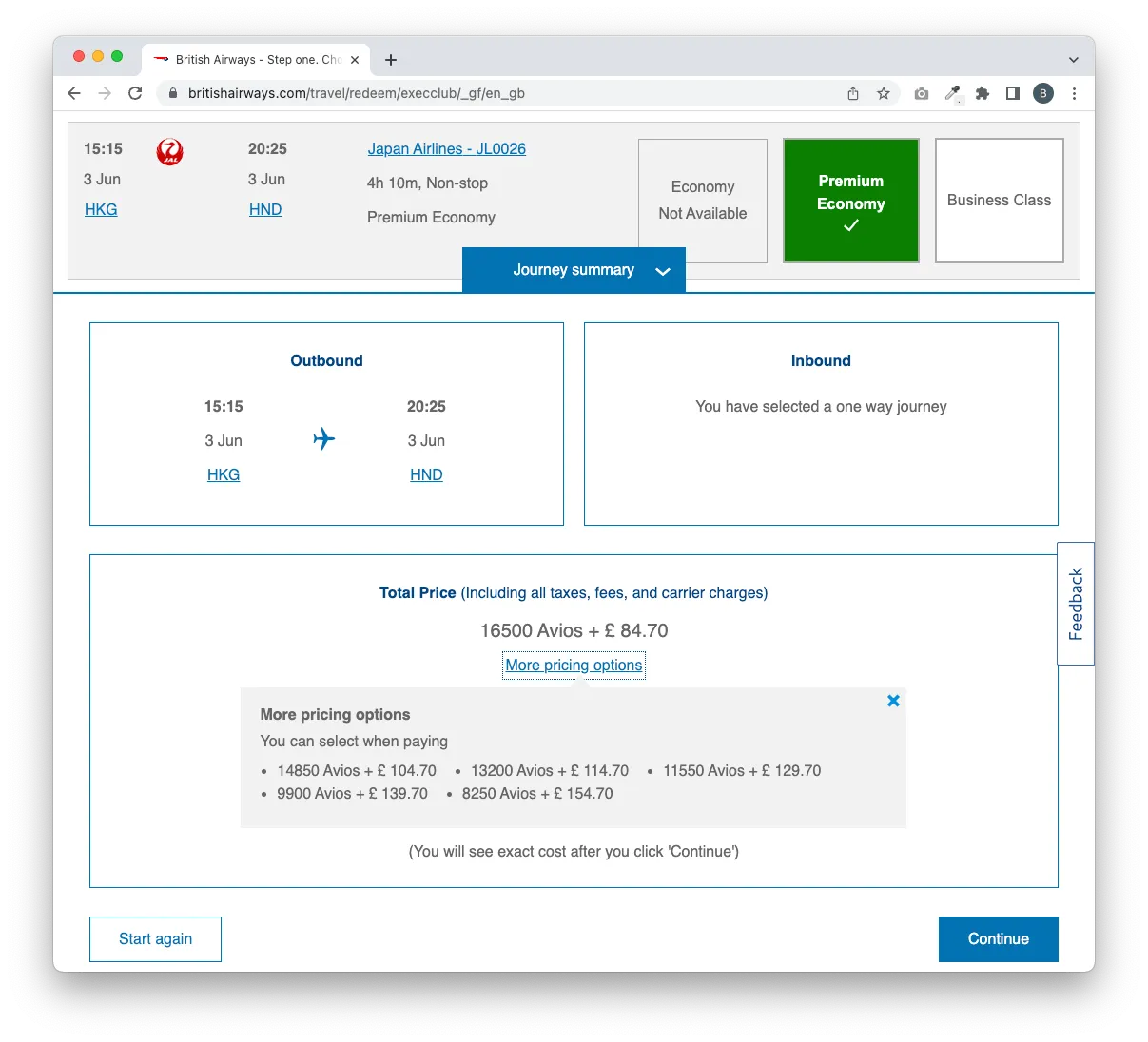Image resolution: width=1148 pixels, height=1042 pixels.
Task: Open a new tab with plus icon
Action: pos(391,60)
